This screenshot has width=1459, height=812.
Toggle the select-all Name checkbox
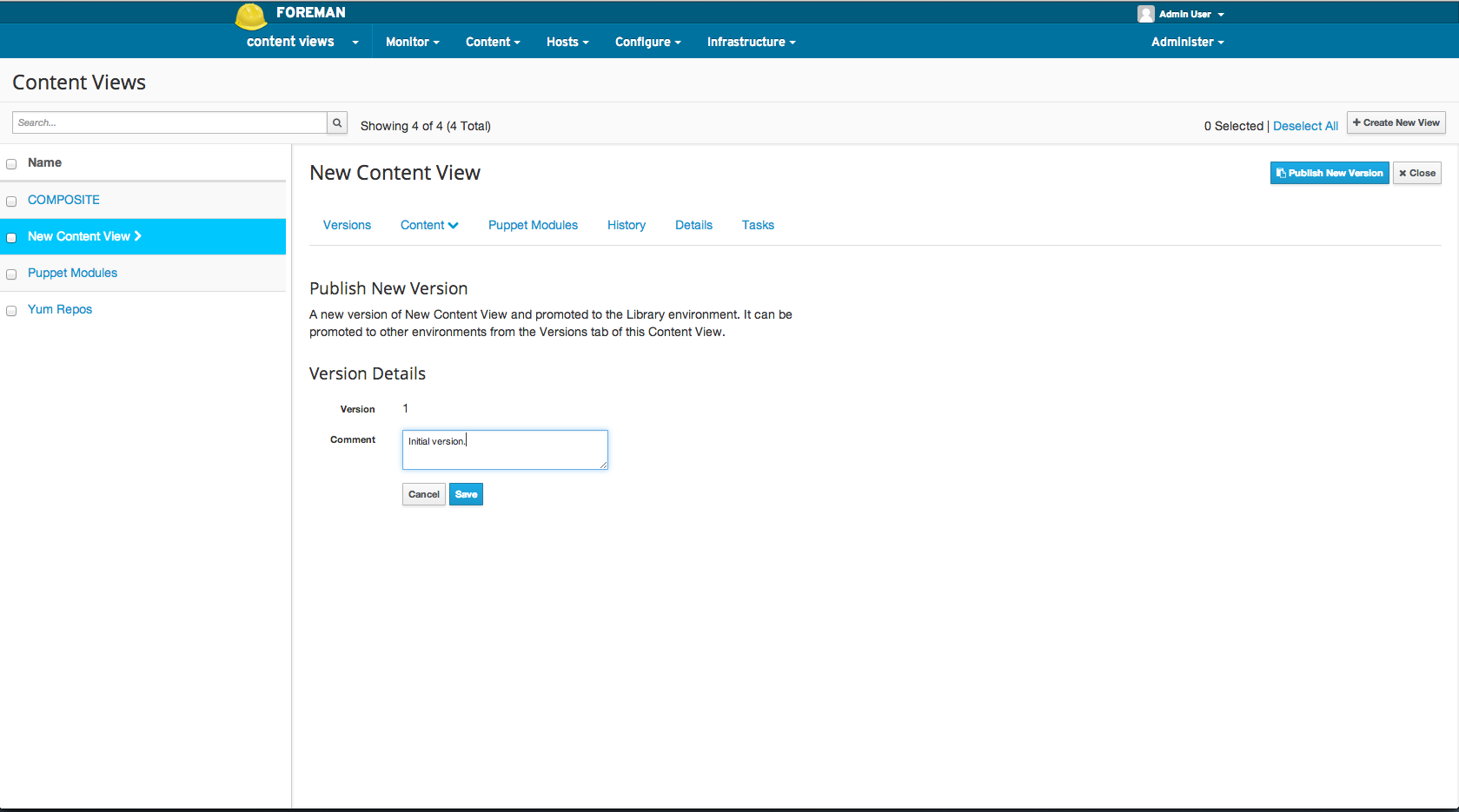11,164
